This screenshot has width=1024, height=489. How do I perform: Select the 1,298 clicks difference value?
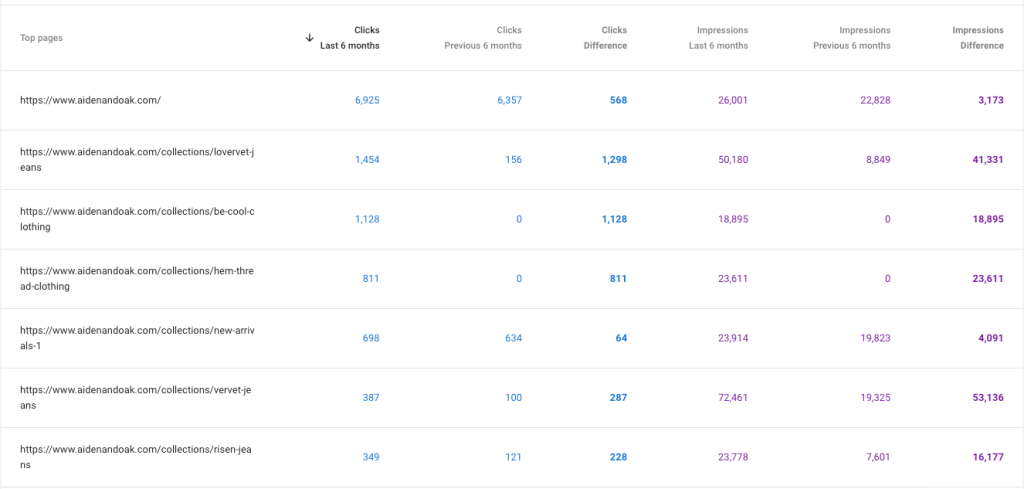coord(609,160)
